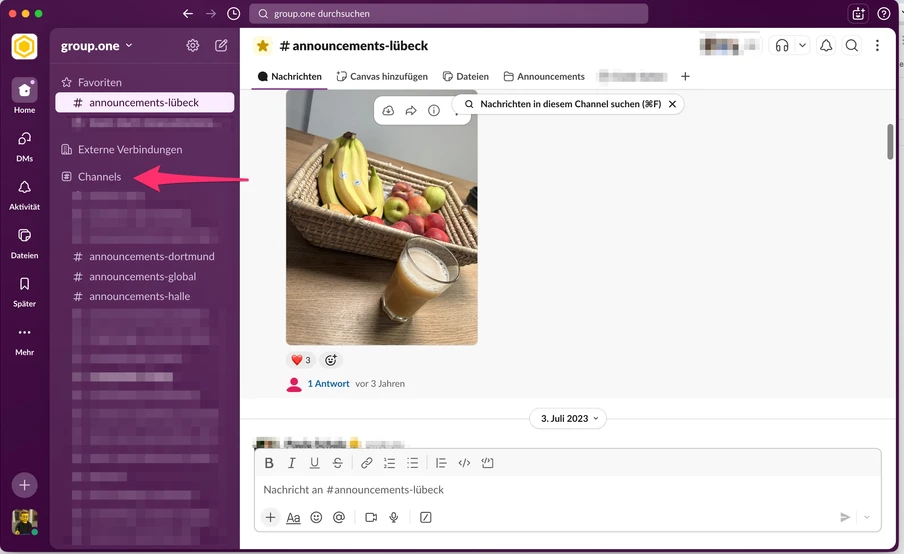Share the image with the forward arrow

[x=411, y=111]
